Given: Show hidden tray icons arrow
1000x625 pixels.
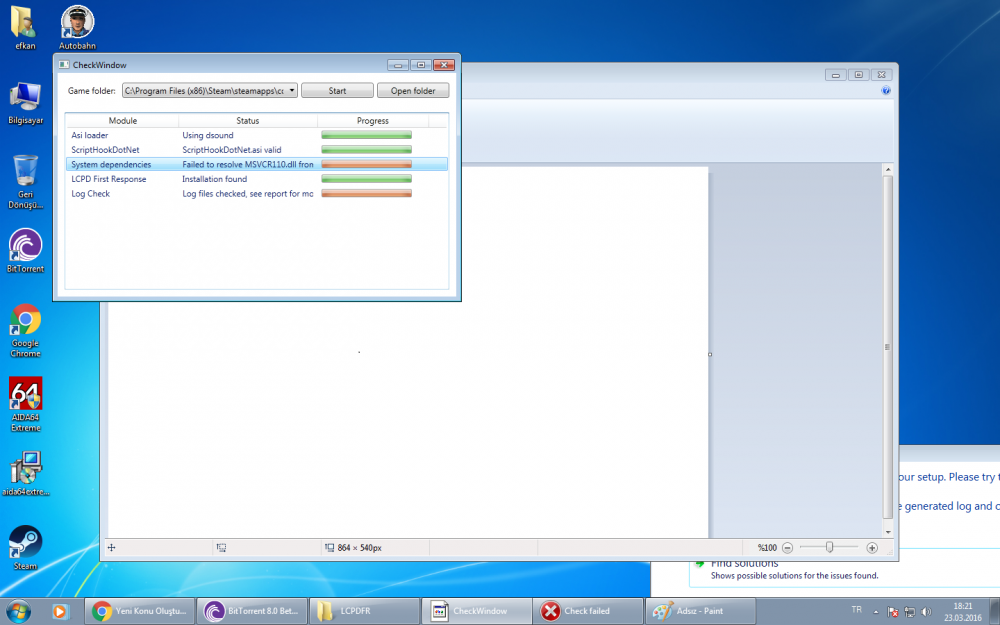Looking at the screenshot, I should coord(876,612).
